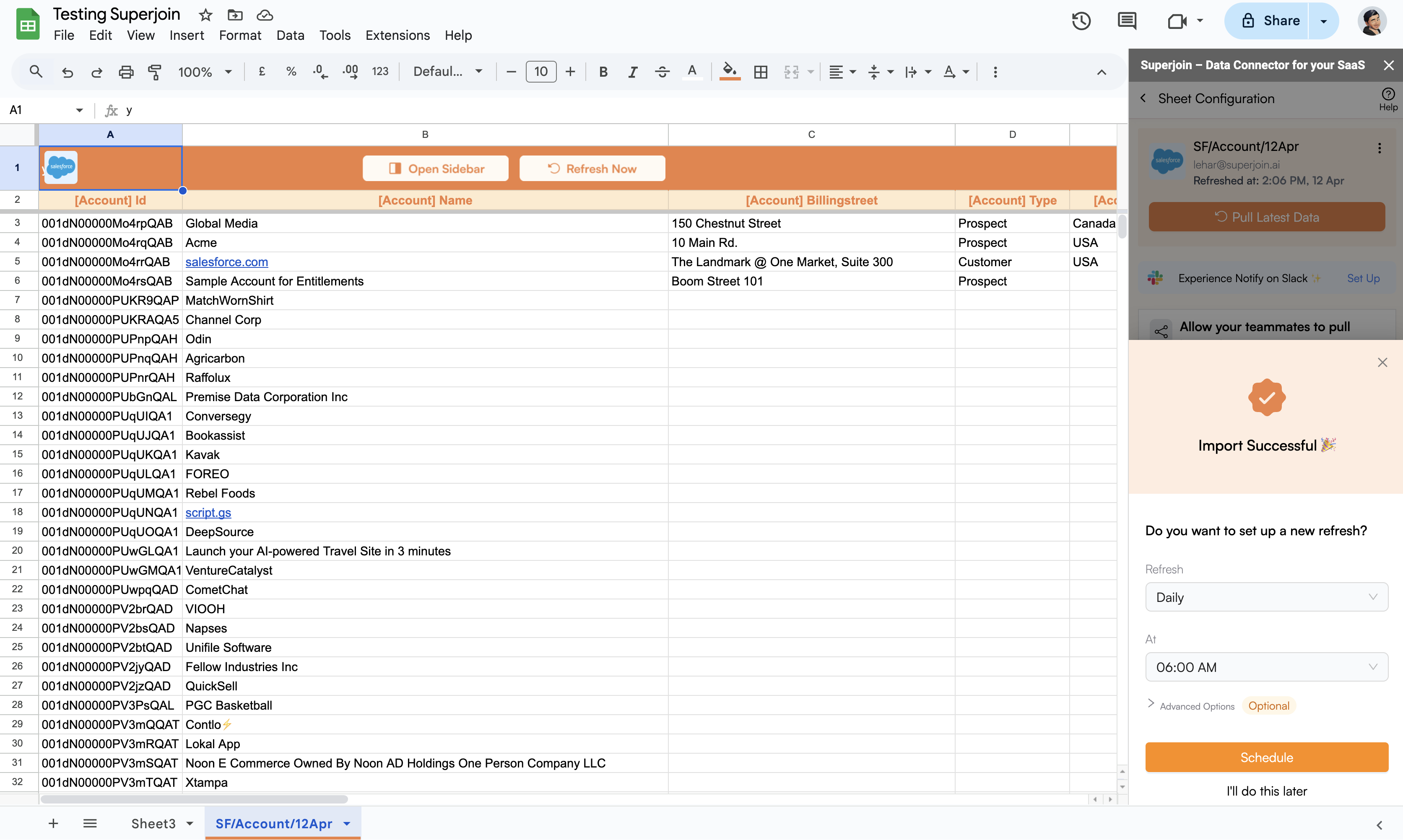The width and height of the screenshot is (1403, 840).
Task: Star the Testing Superjoin document
Action: click(205, 15)
